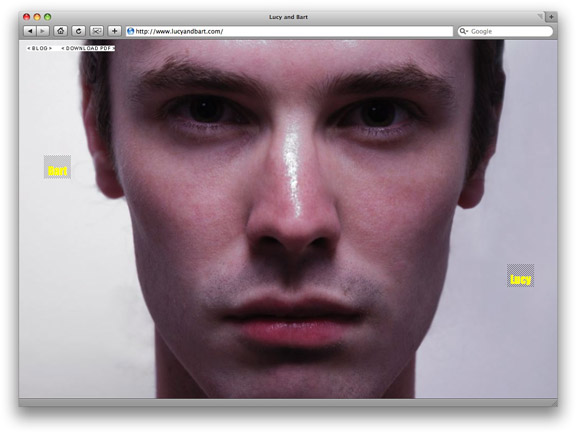Open the BLOG link

(x=40, y=48)
